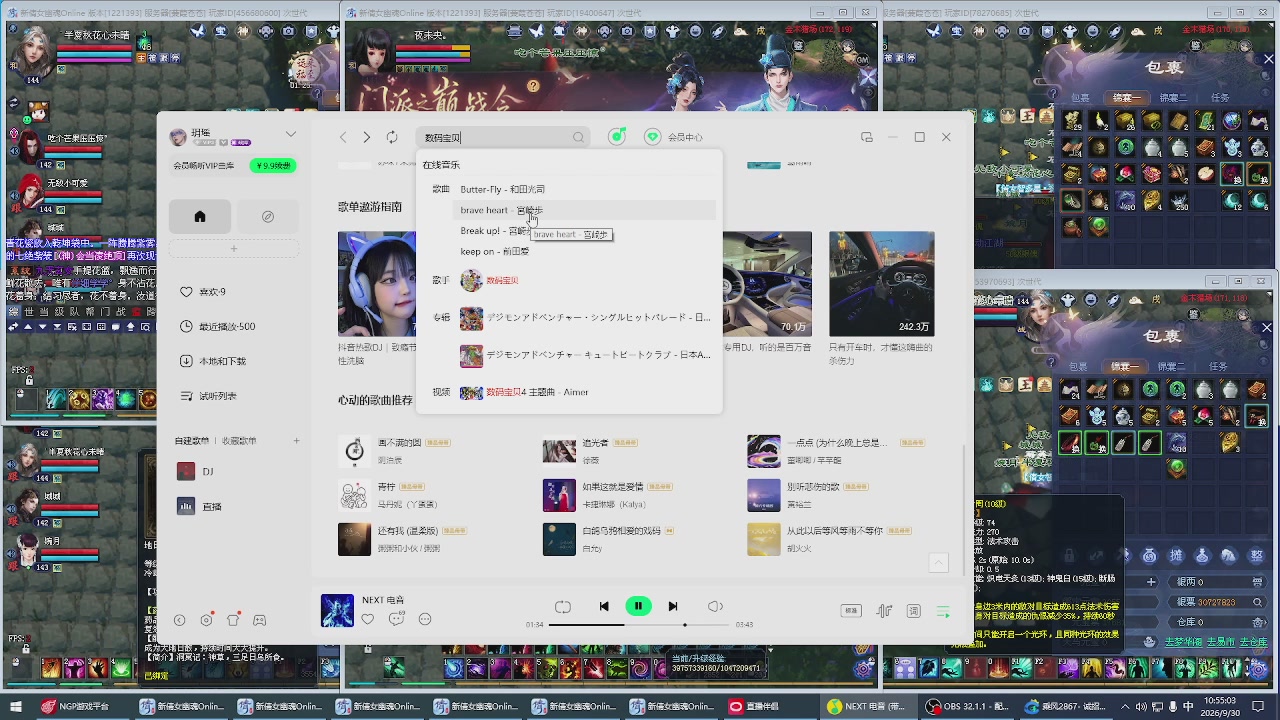Switch music player to mini mode
The image size is (1280, 720).
(x=867, y=137)
